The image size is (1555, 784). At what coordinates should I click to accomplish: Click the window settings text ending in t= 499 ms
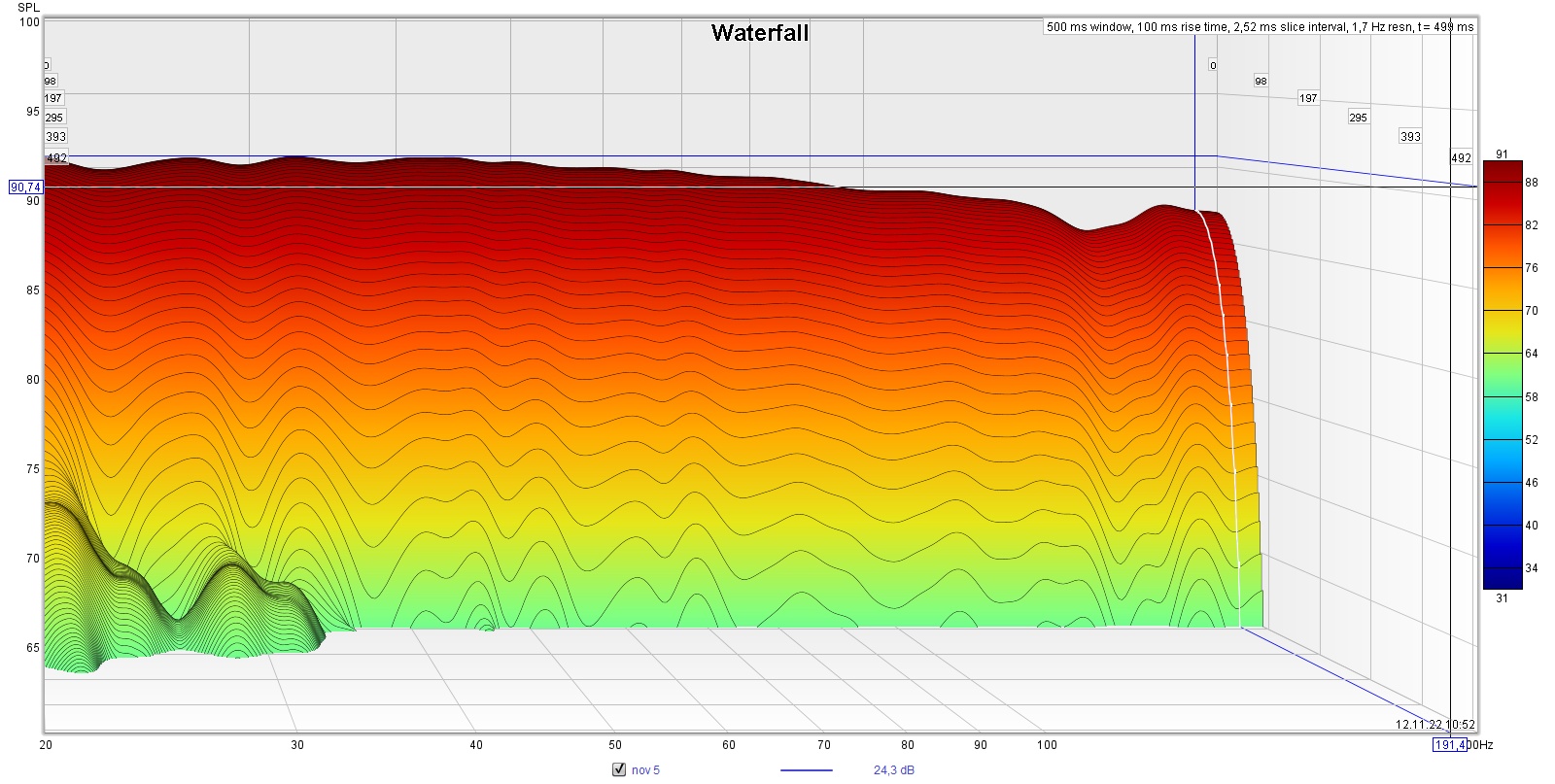coord(1260,27)
